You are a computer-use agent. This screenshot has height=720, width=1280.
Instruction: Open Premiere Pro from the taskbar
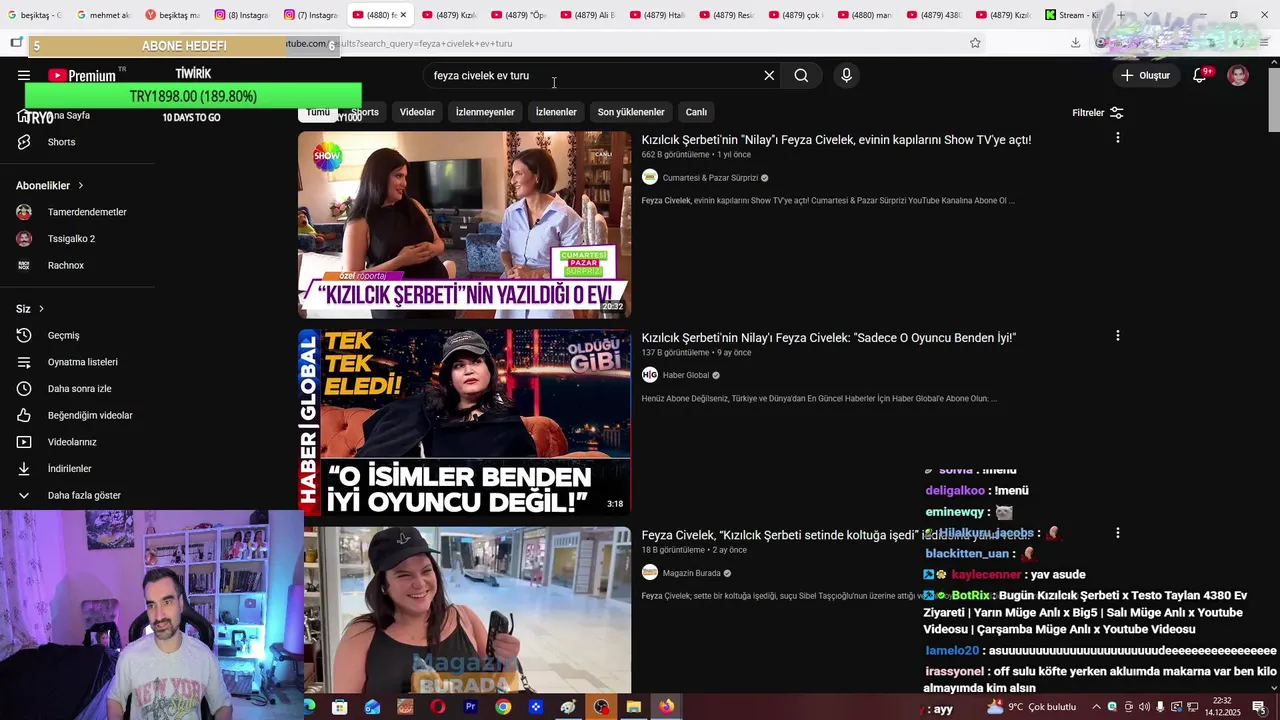(x=470, y=707)
